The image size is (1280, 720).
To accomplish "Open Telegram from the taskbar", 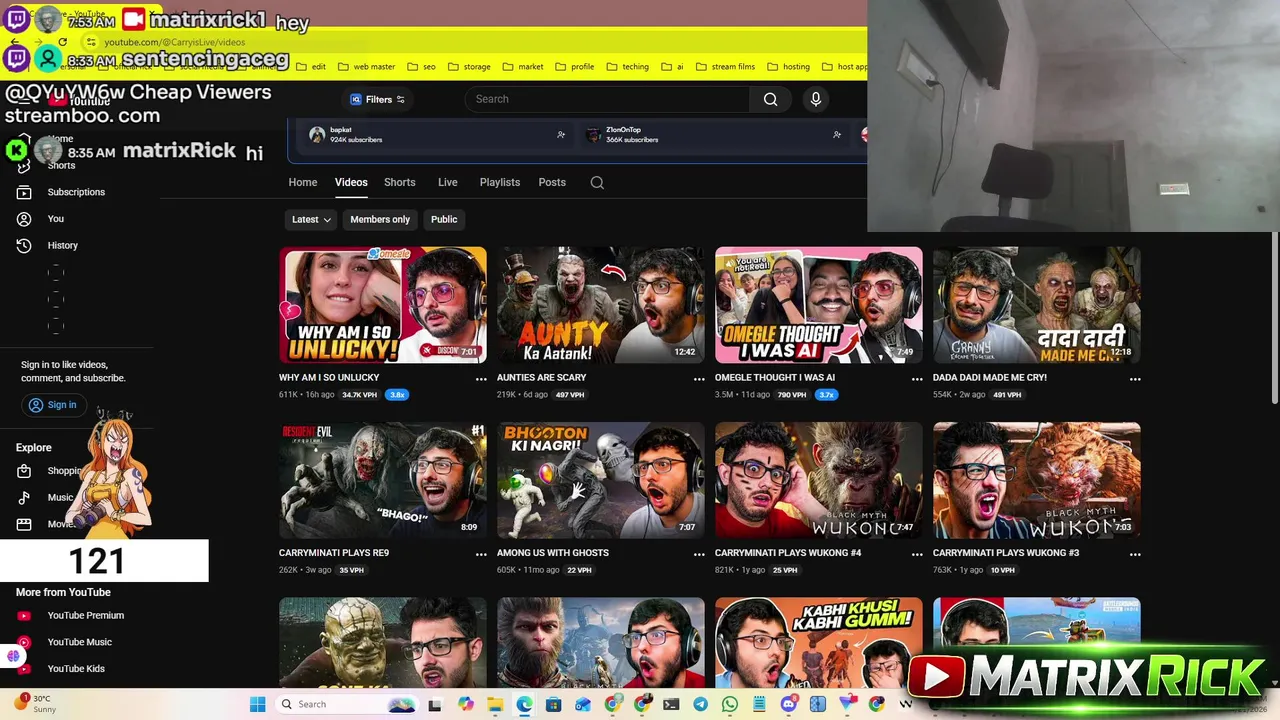I will [700, 704].
